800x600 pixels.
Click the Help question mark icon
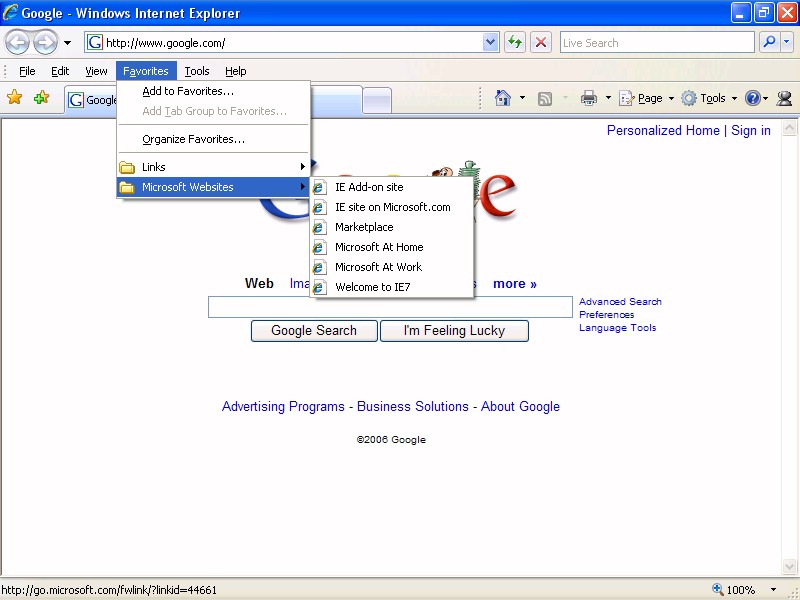tap(752, 98)
